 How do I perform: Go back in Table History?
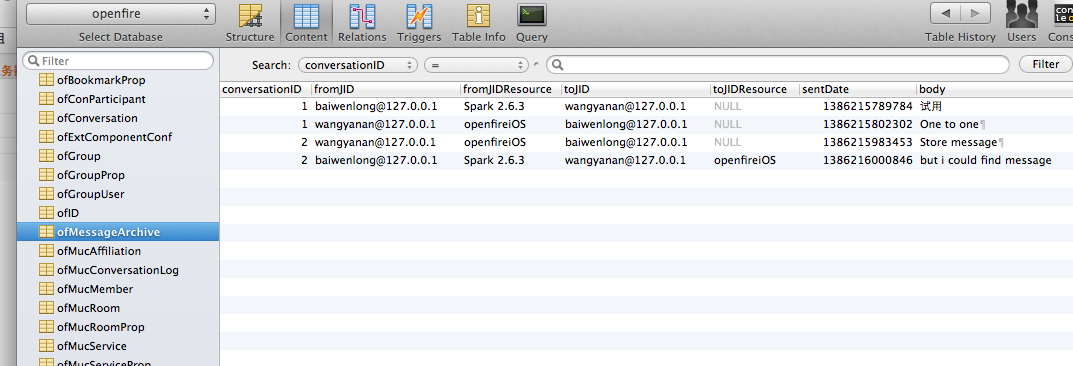(946, 13)
